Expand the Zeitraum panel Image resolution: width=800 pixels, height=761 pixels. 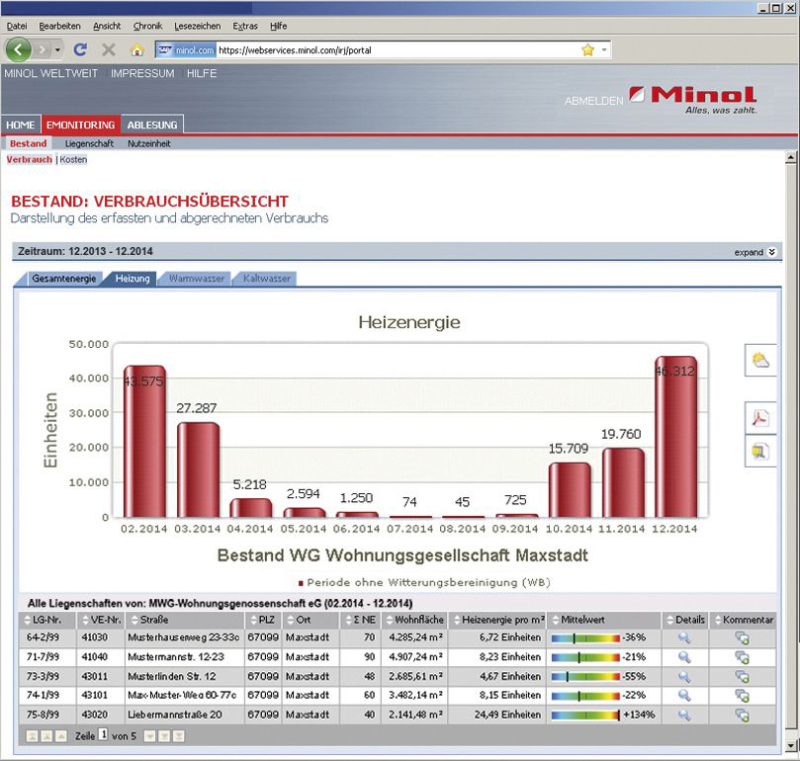[x=755, y=252]
